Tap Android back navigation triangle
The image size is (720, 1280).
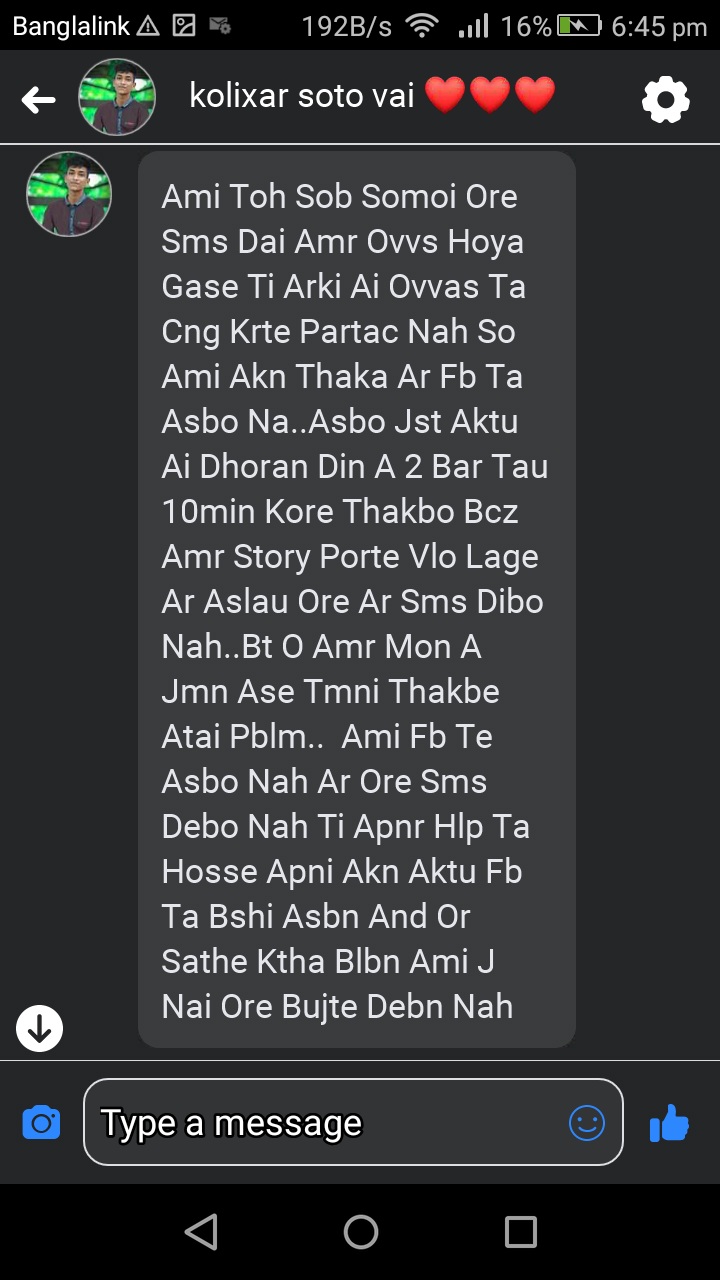coord(201,1232)
